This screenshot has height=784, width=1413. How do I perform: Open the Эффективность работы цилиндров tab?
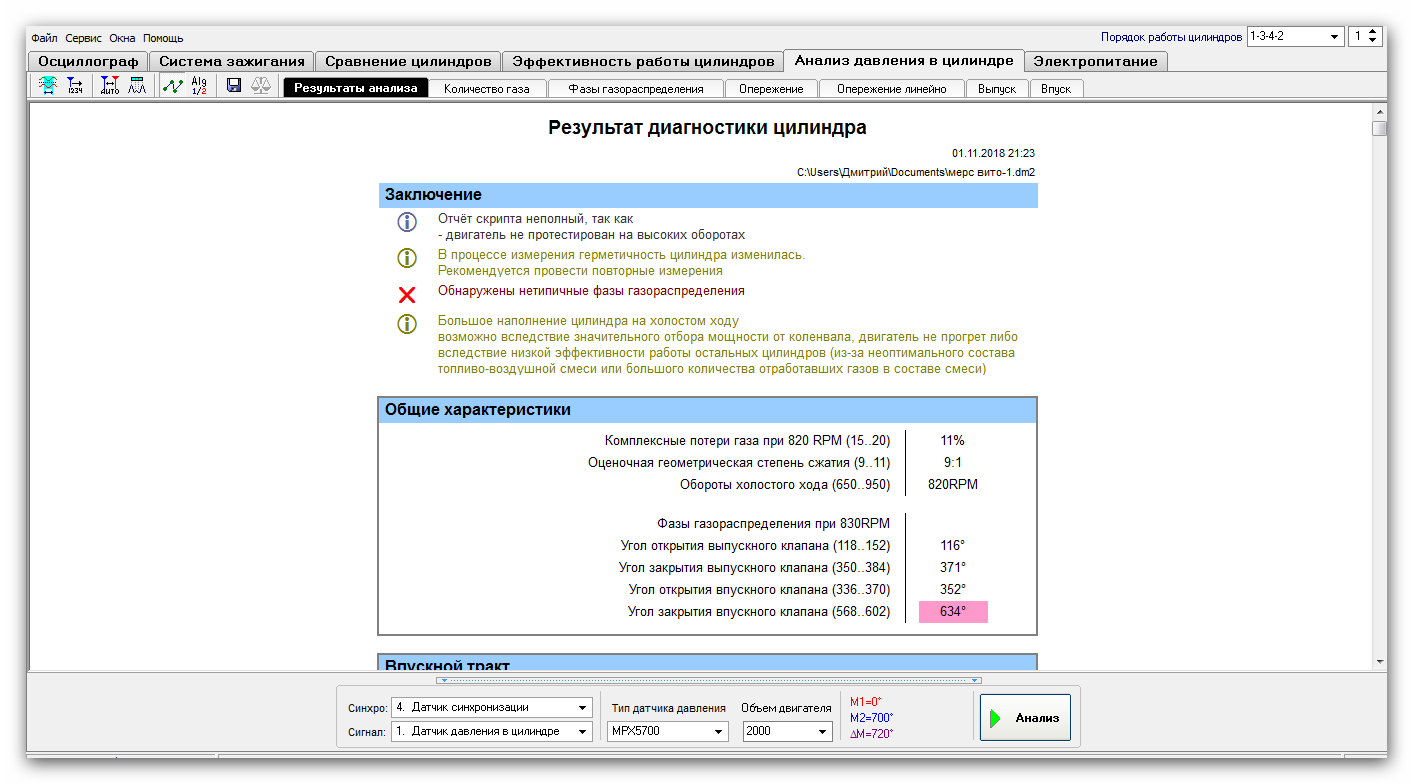click(x=643, y=61)
